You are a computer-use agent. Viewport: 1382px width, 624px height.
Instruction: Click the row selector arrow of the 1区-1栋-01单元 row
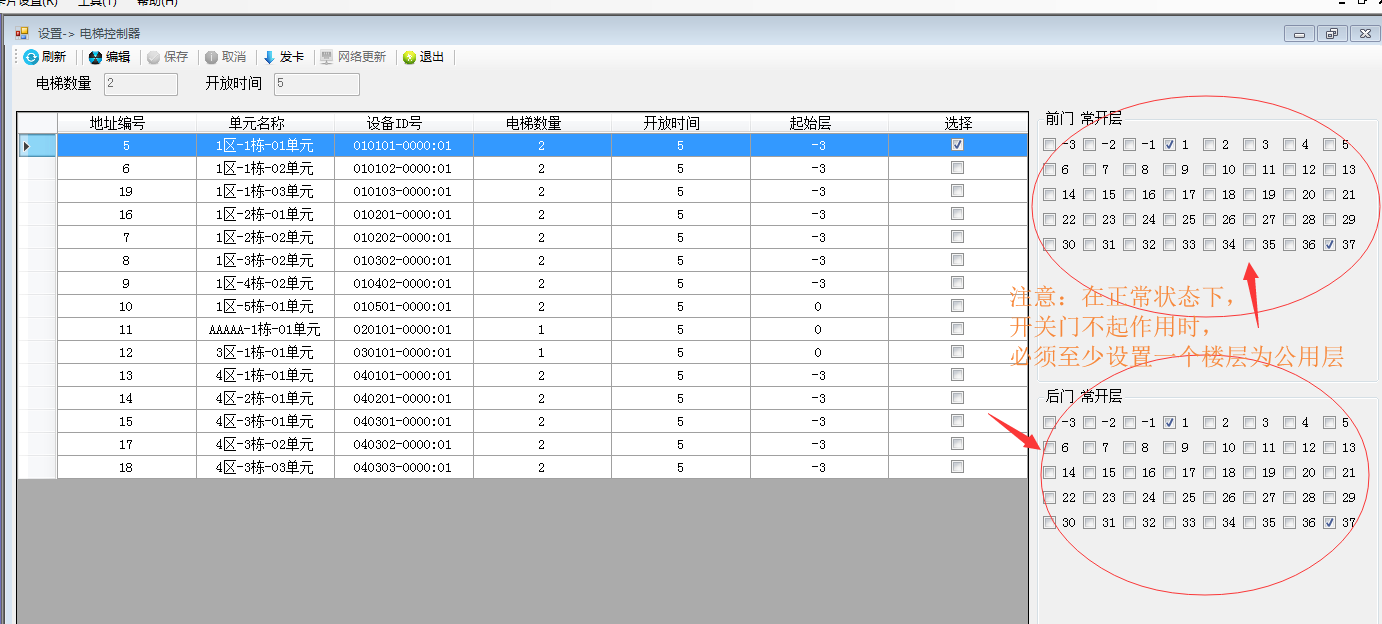tap(27, 146)
